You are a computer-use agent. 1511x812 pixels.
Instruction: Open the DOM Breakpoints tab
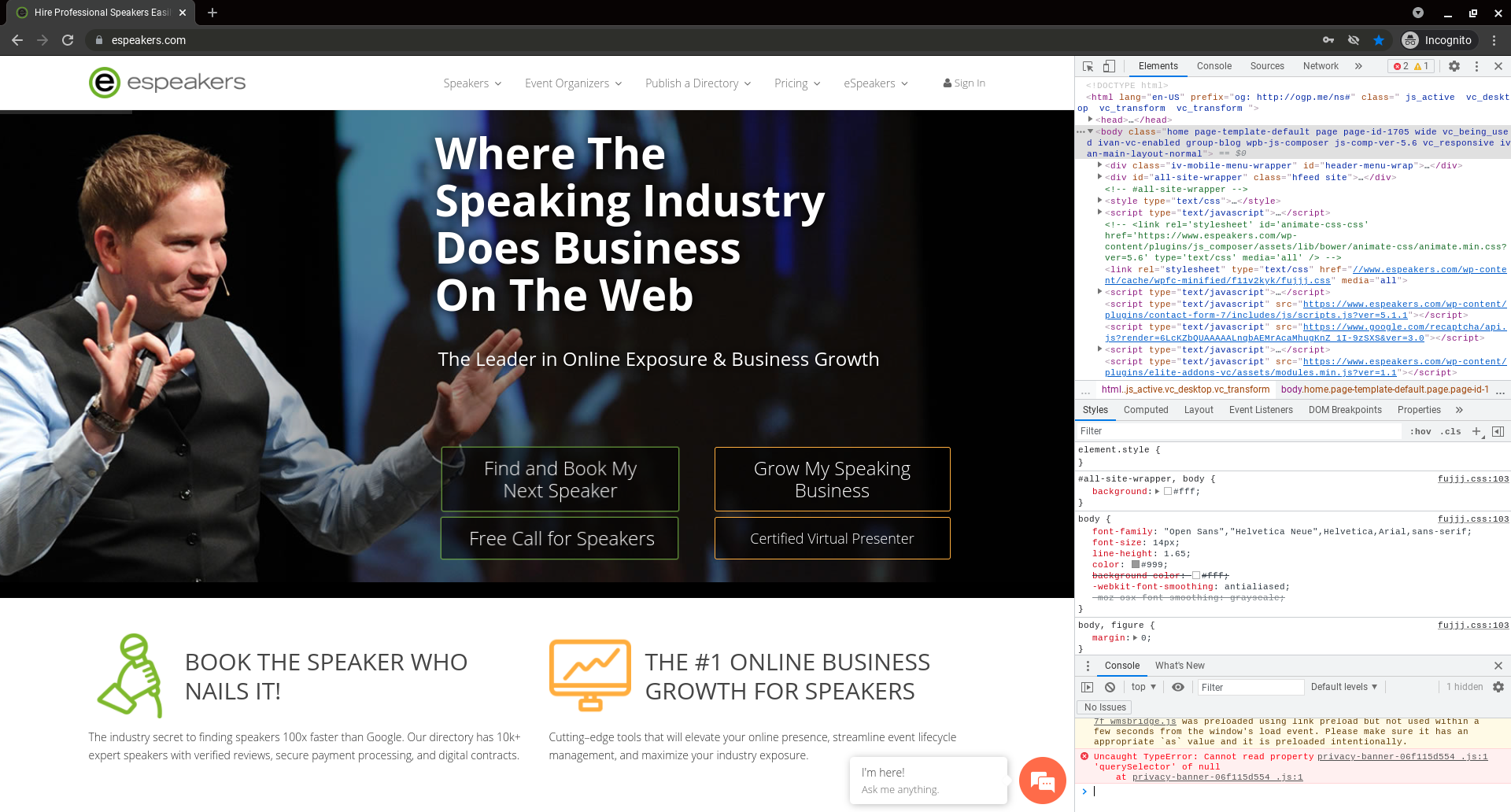tap(1345, 410)
